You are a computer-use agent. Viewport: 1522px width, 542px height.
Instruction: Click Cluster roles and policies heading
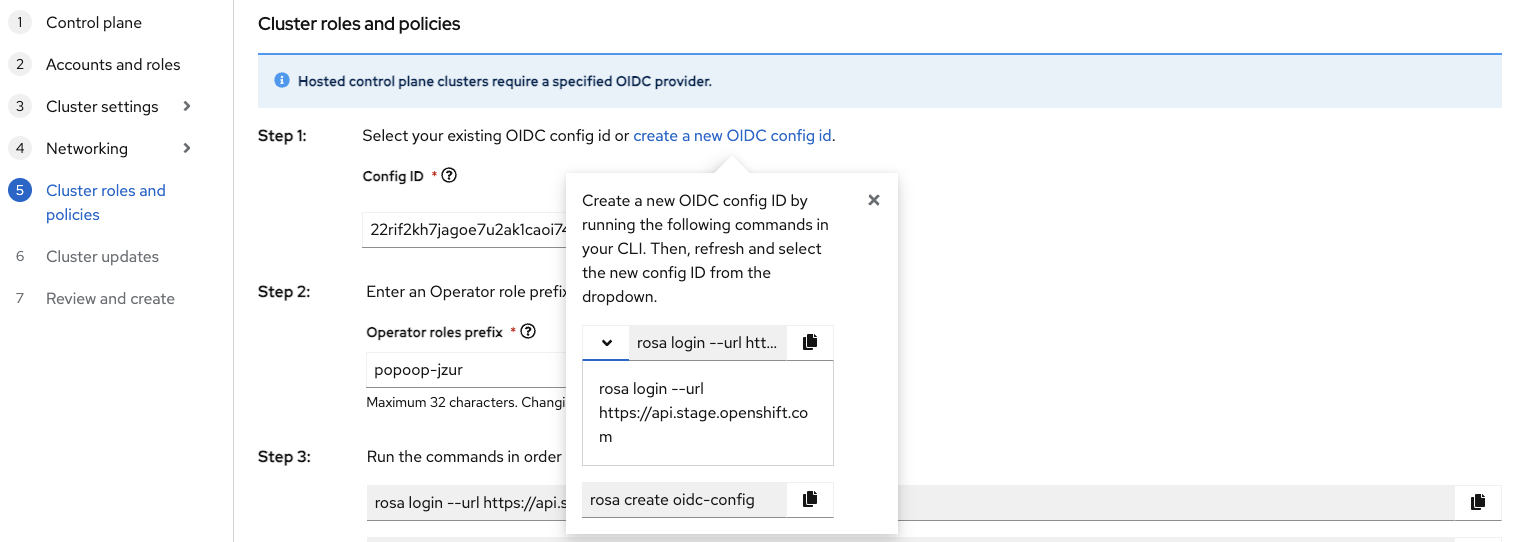point(359,23)
